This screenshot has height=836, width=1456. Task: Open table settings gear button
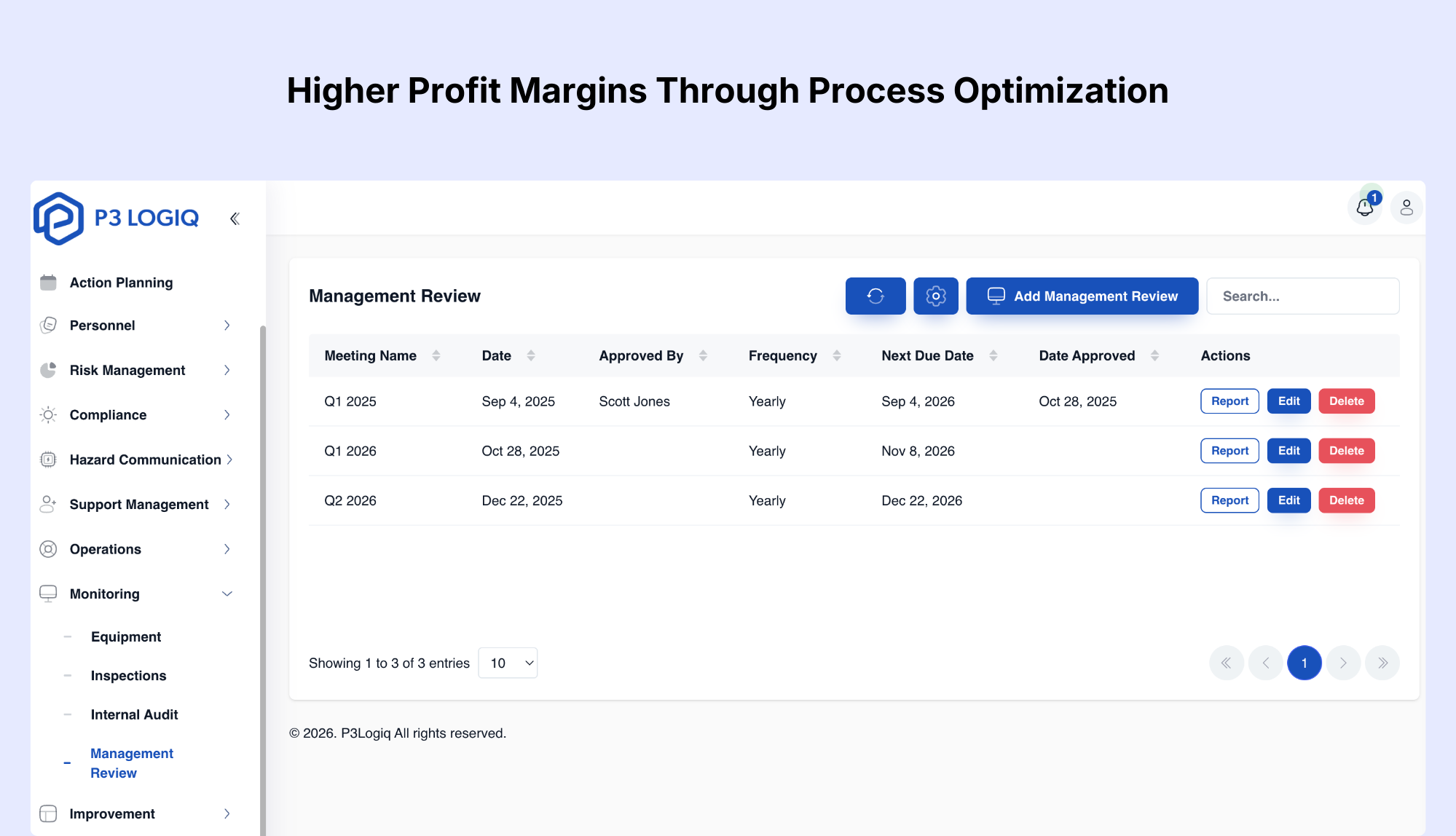tap(936, 296)
